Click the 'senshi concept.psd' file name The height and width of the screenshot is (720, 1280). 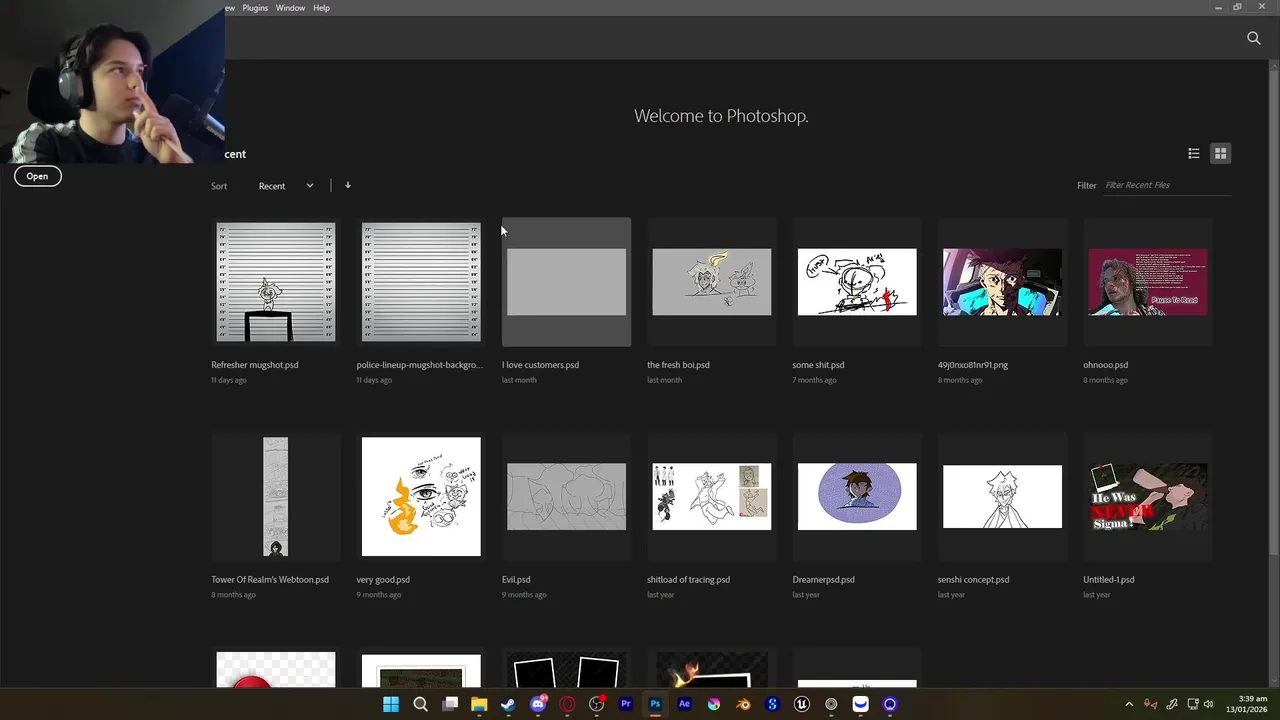point(974,580)
